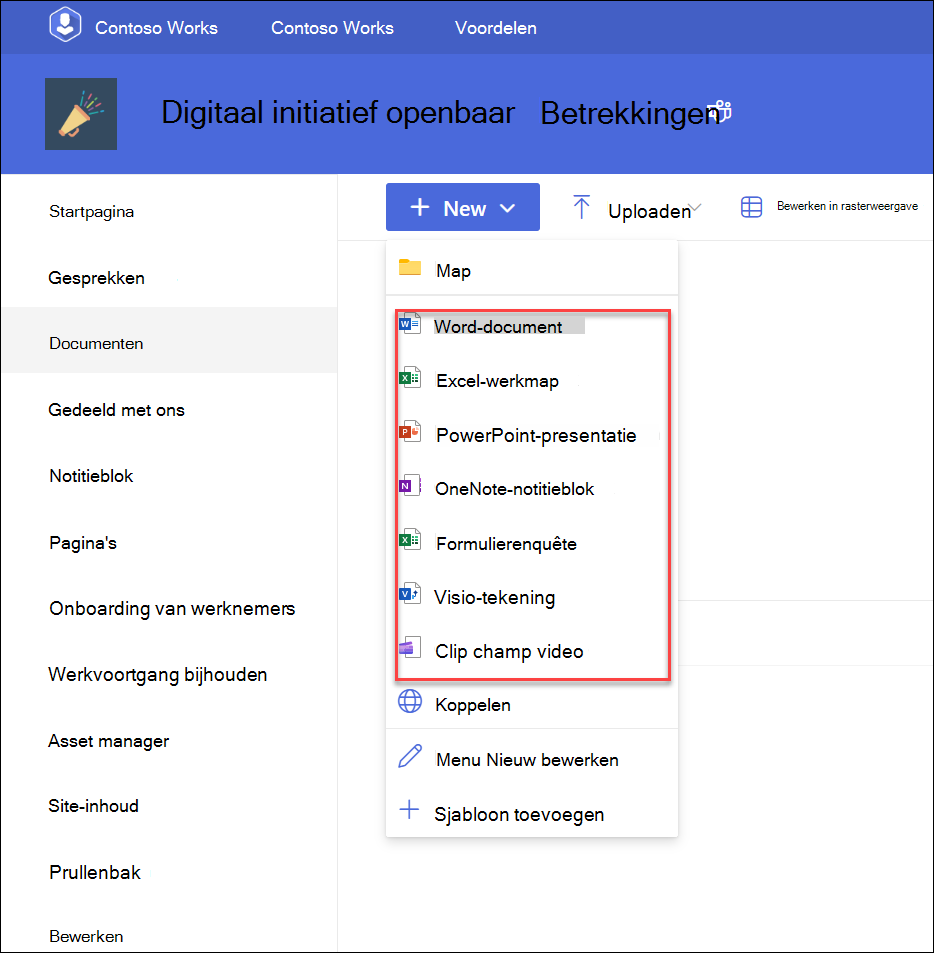Open Prullenbak in left navigation

tap(95, 872)
